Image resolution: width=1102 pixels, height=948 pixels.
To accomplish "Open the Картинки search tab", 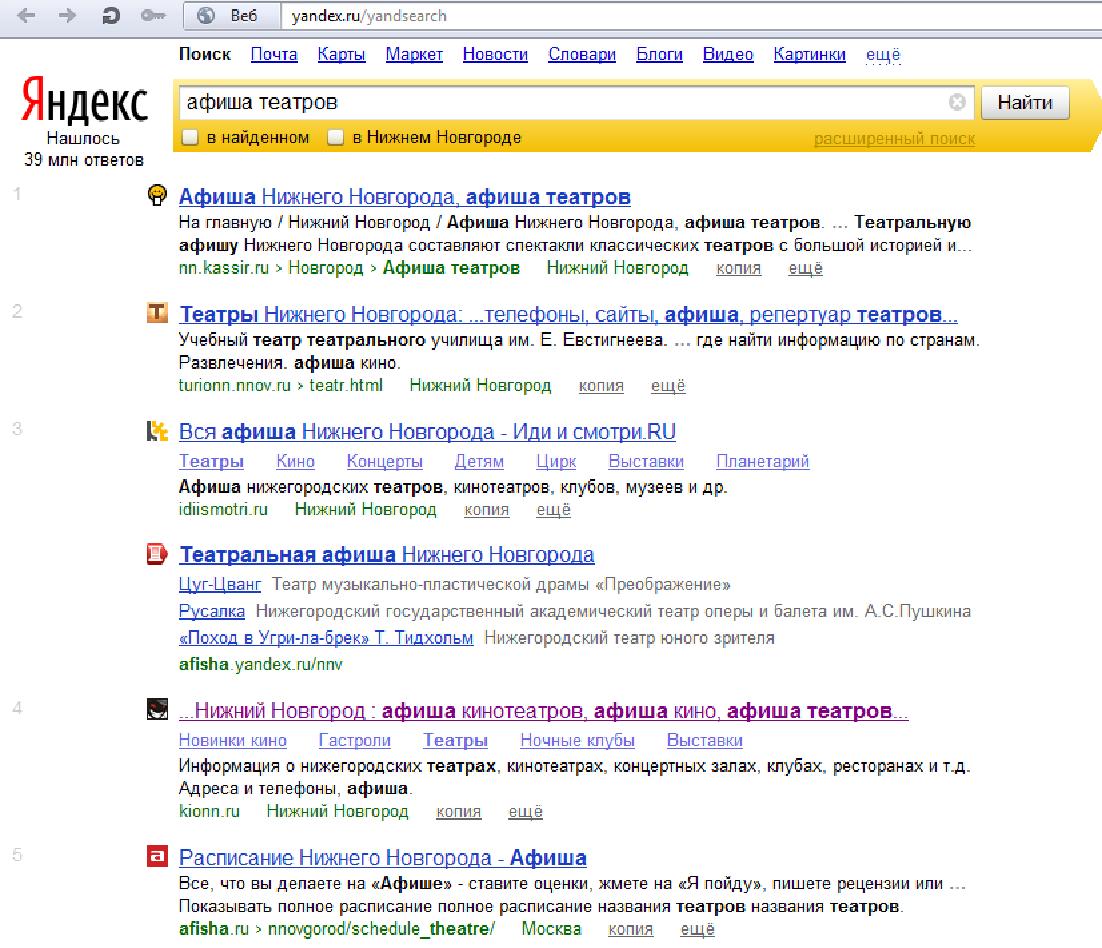I will pos(809,55).
